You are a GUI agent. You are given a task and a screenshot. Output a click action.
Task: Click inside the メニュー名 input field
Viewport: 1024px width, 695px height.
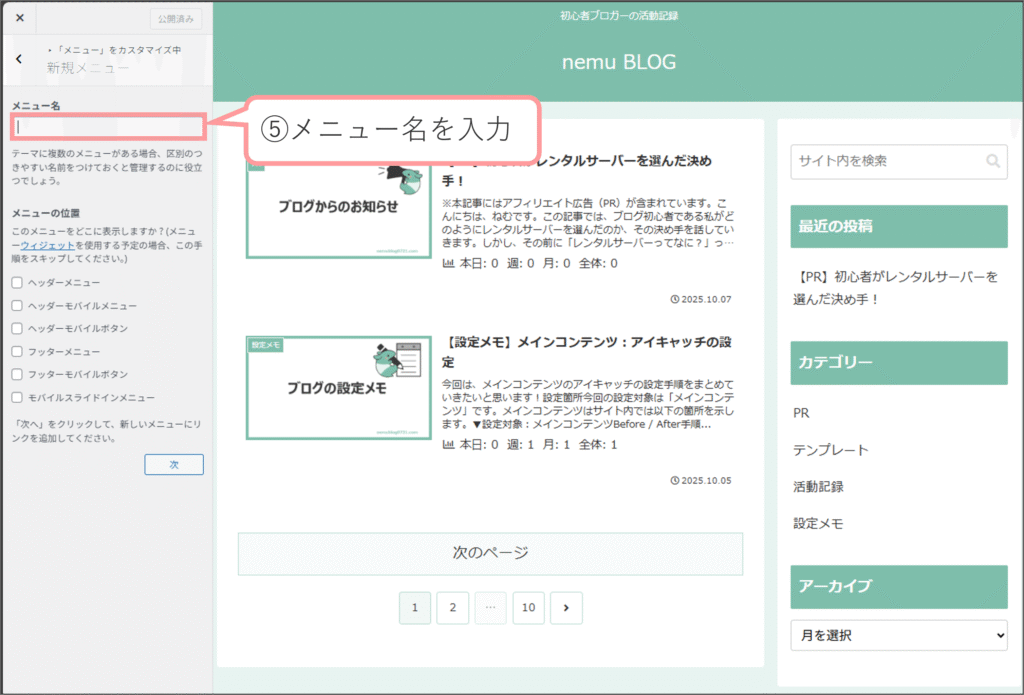(108, 127)
